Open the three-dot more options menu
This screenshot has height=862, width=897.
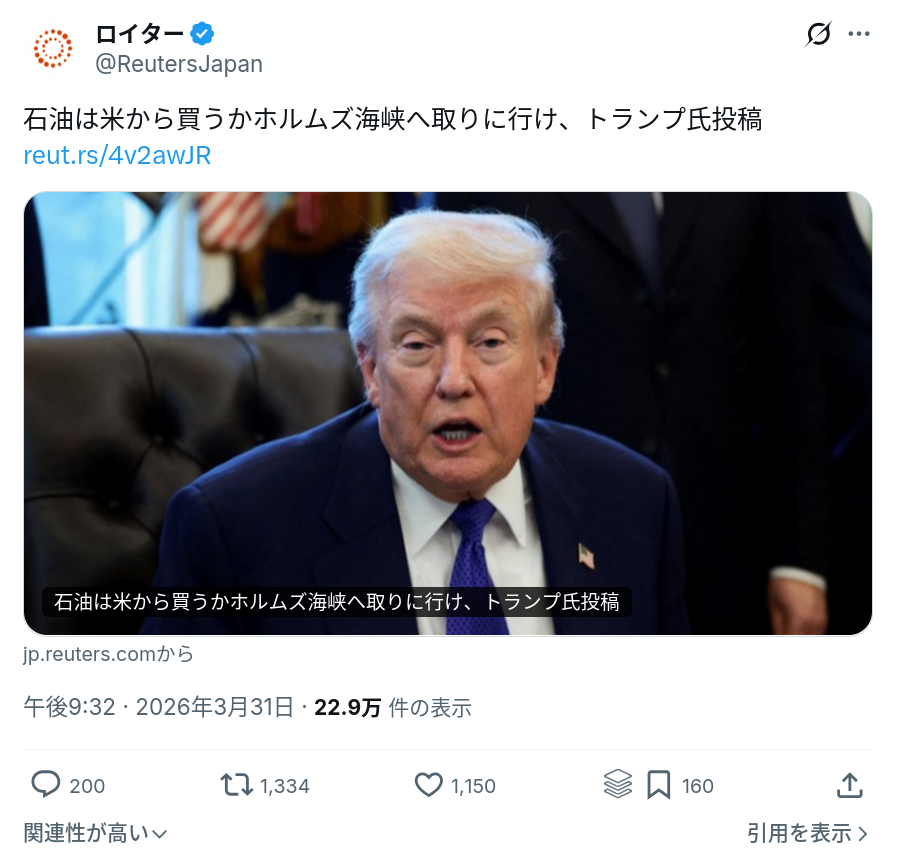pyautogui.click(x=859, y=34)
